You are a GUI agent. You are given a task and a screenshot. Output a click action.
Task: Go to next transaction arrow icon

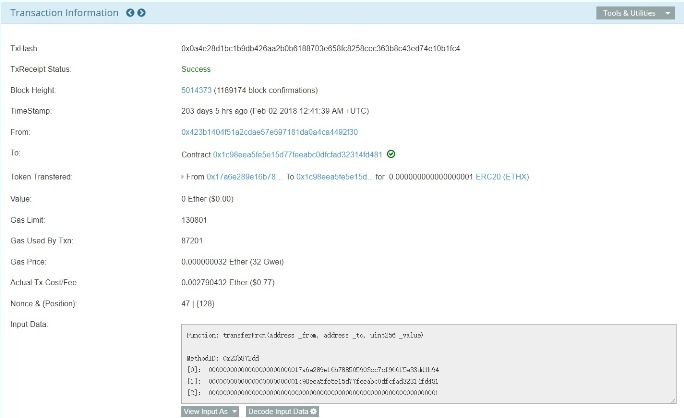(x=141, y=13)
